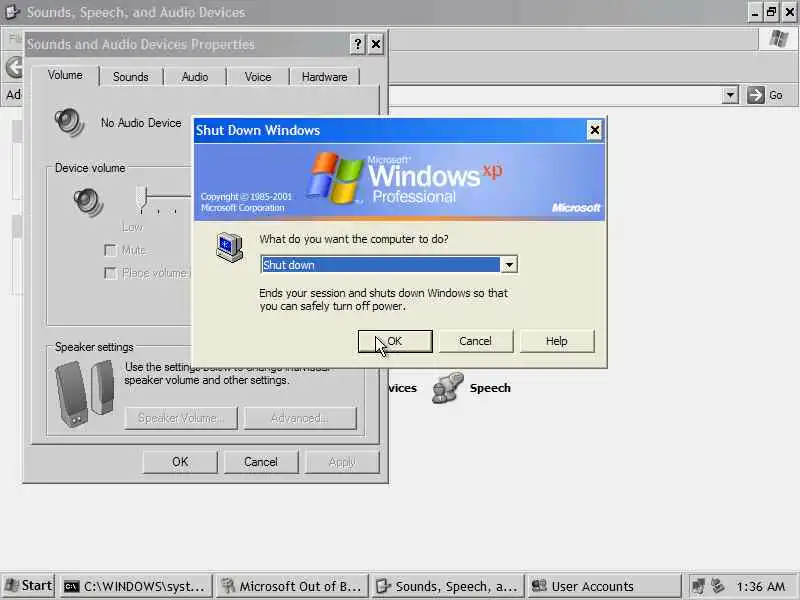Screen dimensions: 800x600
Task: Confirm shutdown with the OK button
Action: coord(395,341)
